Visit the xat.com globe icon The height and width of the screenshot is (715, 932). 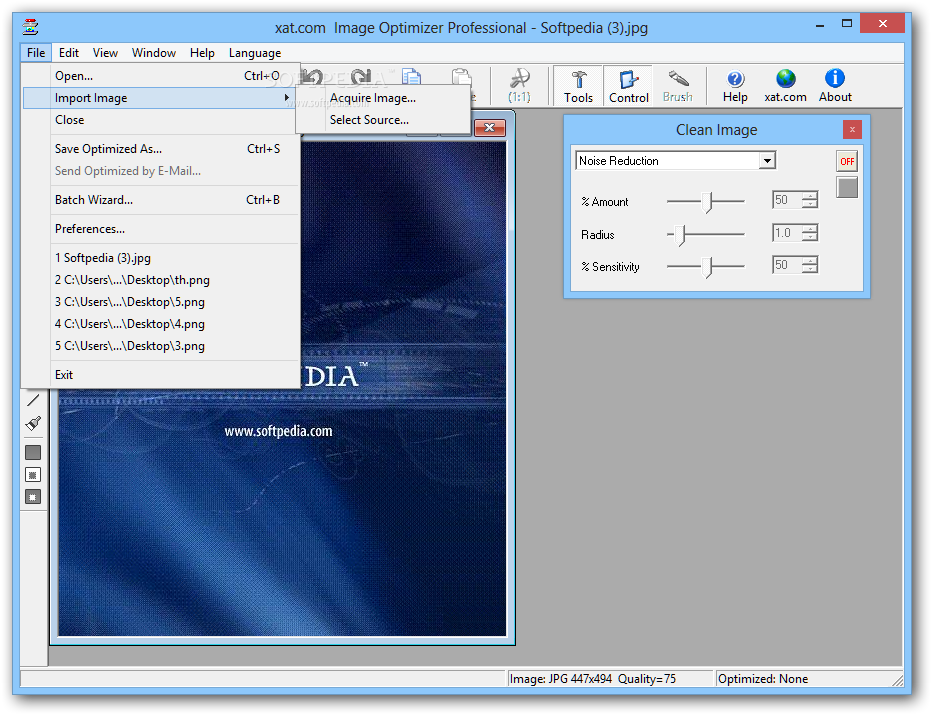pyautogui.click(x=785, y=86)
